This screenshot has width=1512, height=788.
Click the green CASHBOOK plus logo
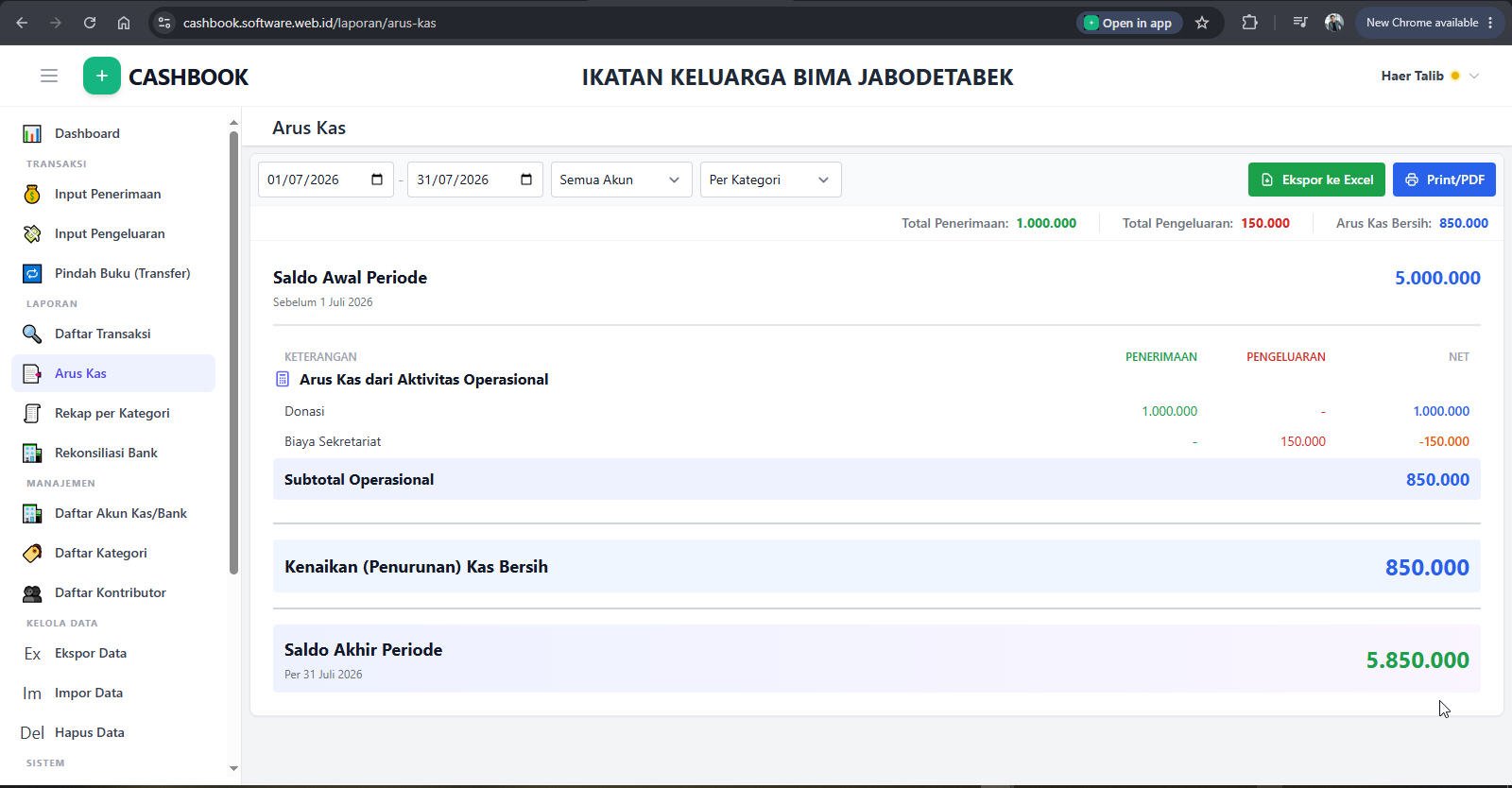tap(102, 76)
